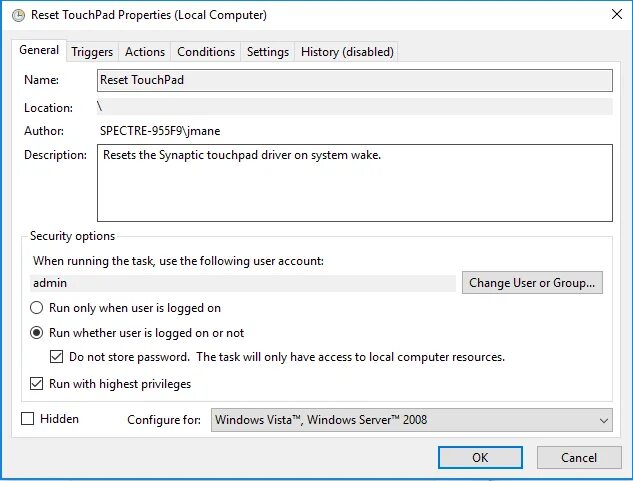Confirm with the OK button

tap(480, 458)
